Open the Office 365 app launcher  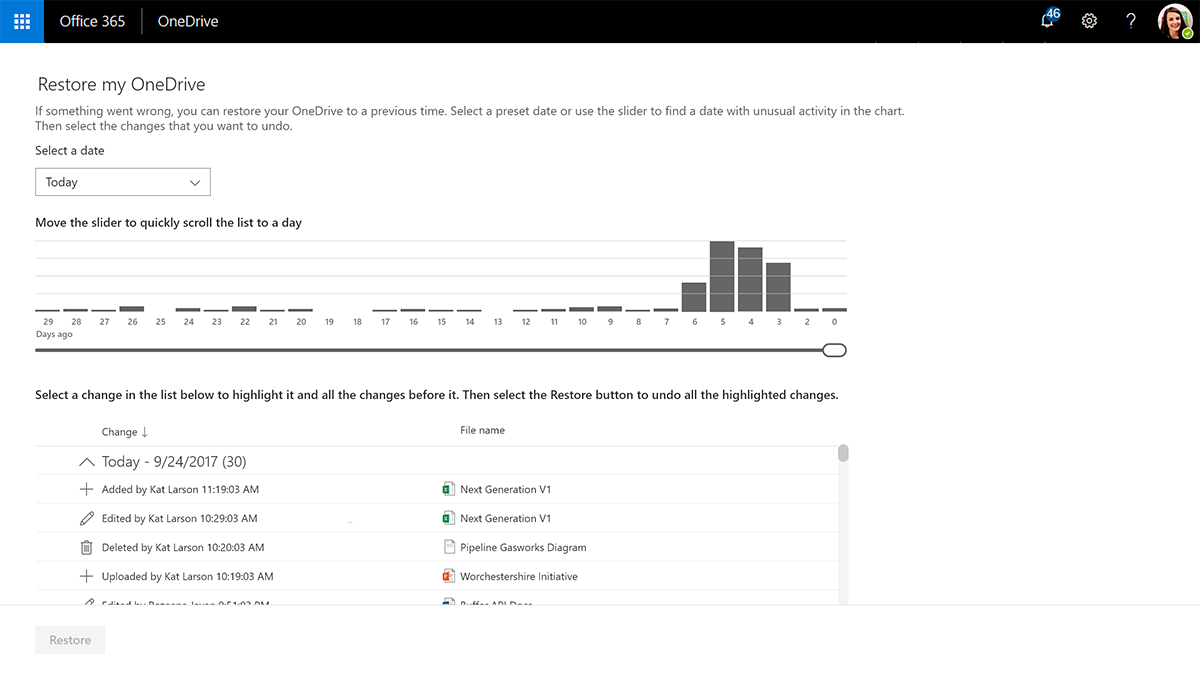(x=22, y=21)
